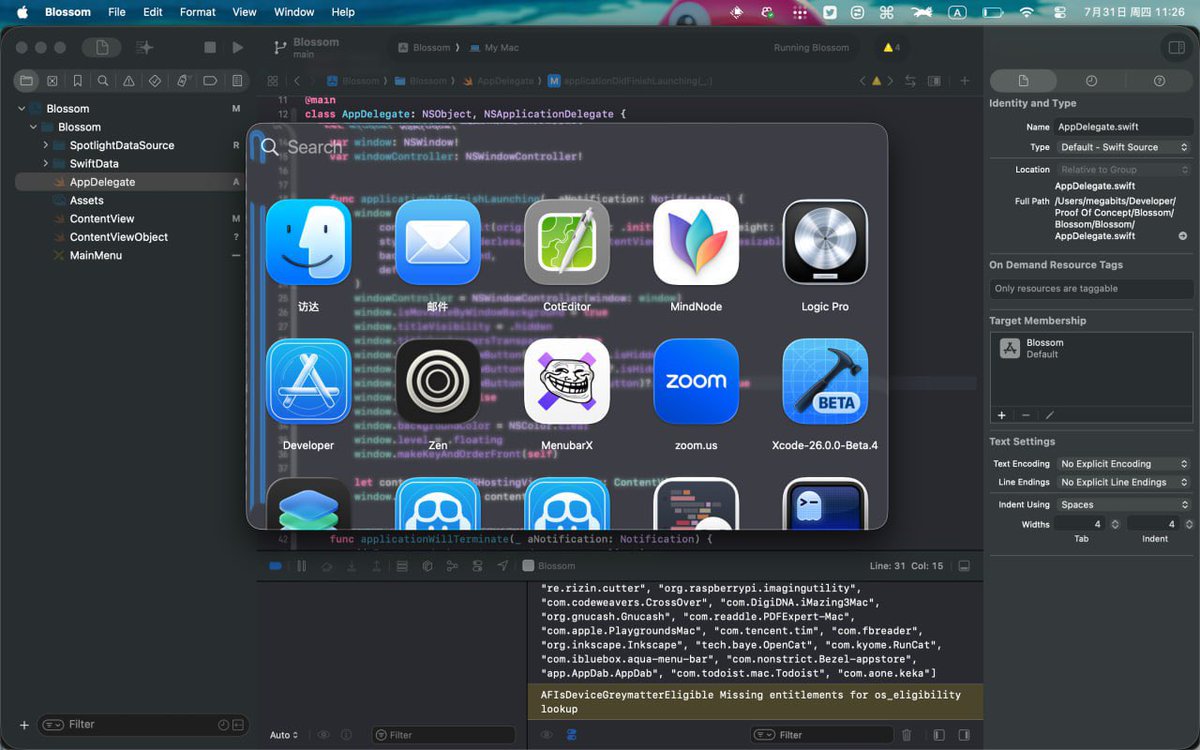The height and width of the screenshot is (750, 1200).
Task: Show the Issue navigator warning icon
Action: click(x=129, y=81)
